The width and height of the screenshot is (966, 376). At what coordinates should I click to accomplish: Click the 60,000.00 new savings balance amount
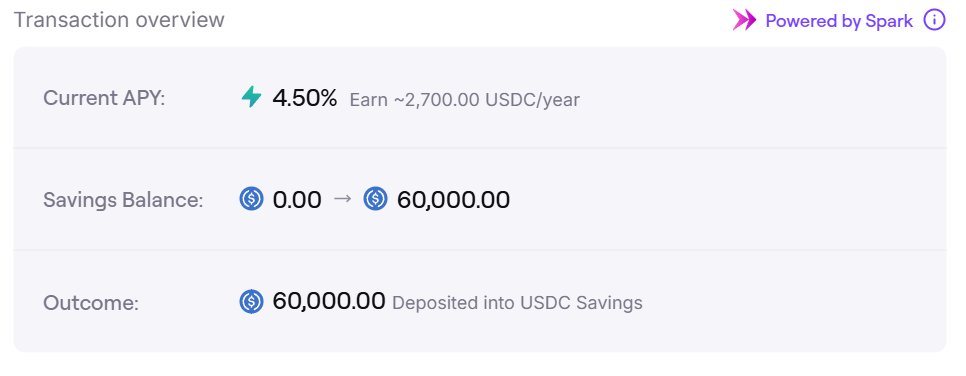[453, 200]
